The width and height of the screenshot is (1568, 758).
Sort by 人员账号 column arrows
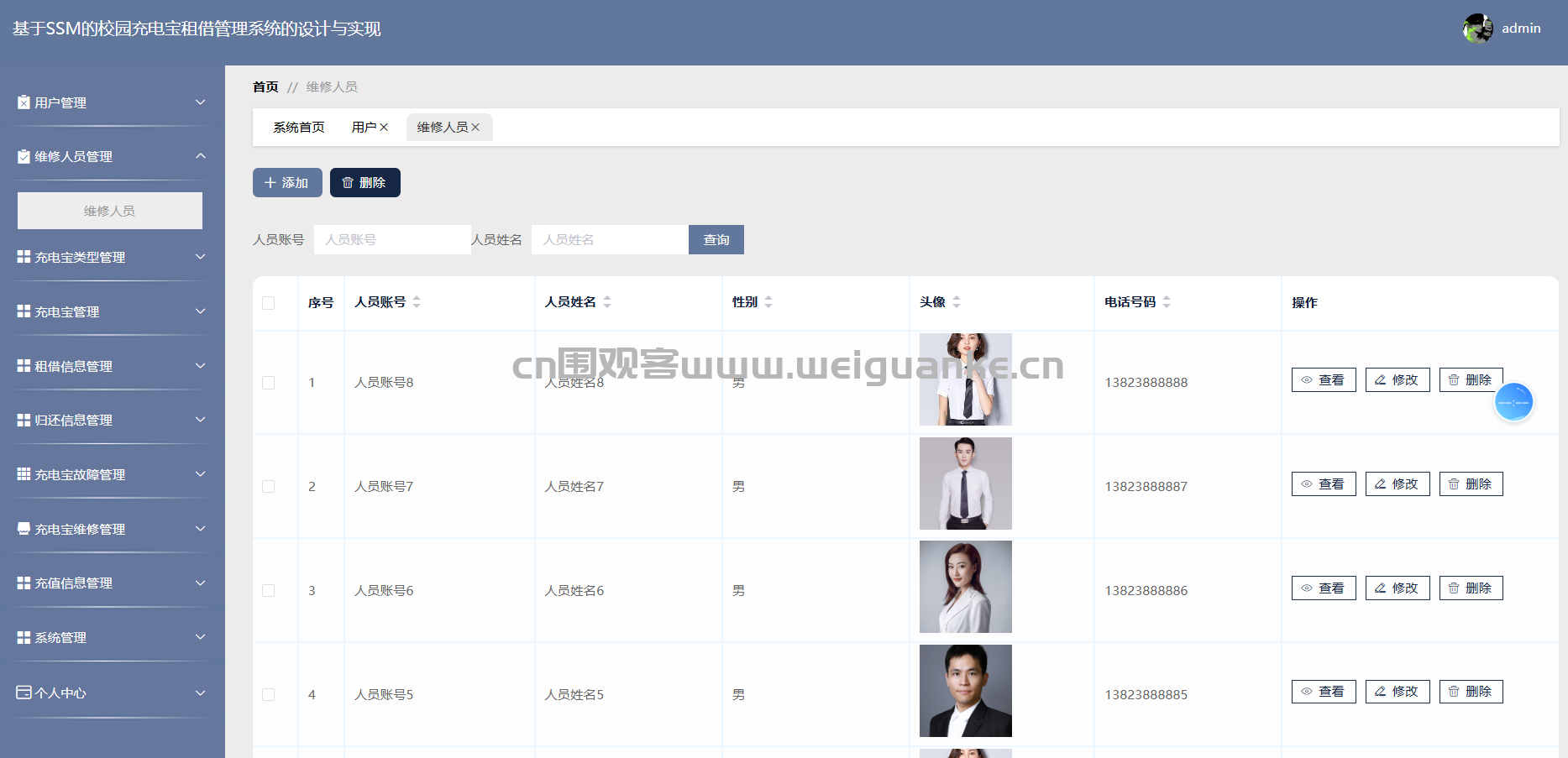tap(417, 302)
